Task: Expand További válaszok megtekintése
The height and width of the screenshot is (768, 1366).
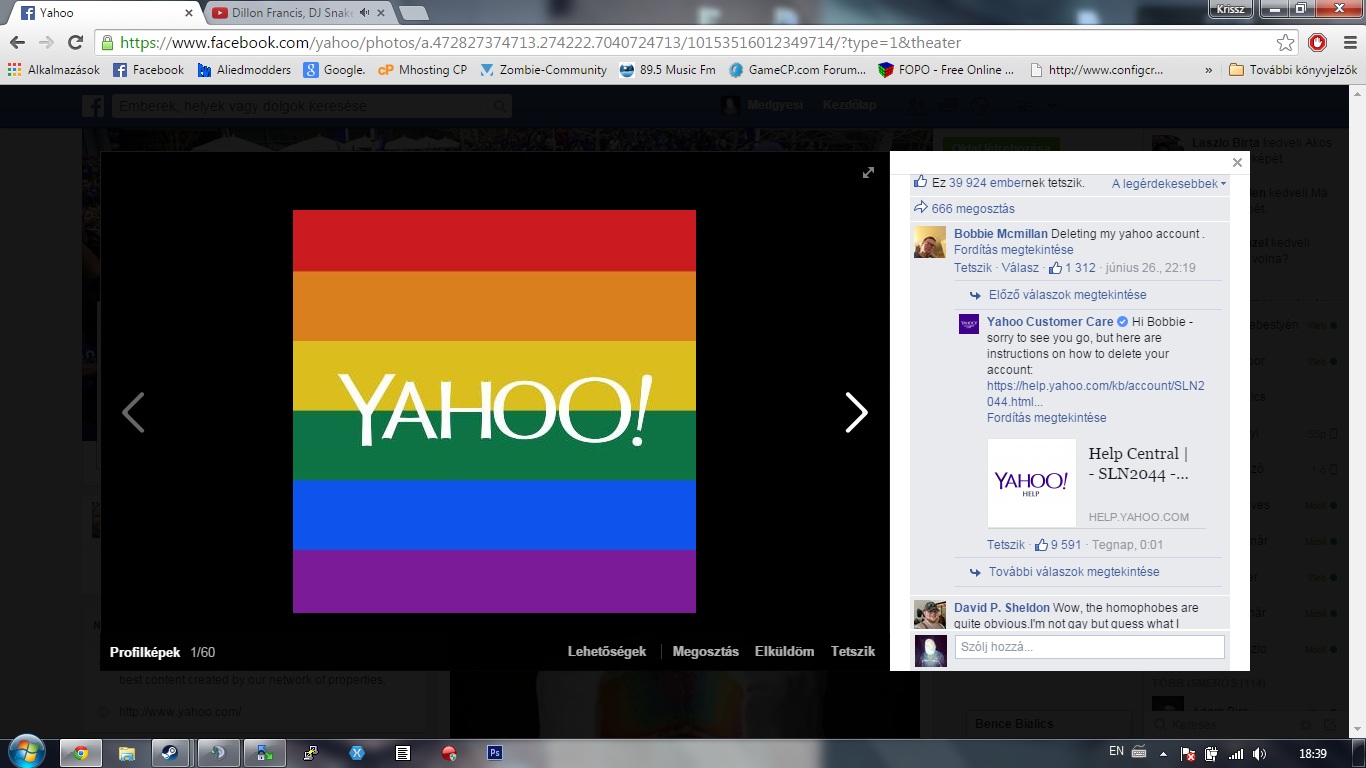Action: point(1074,572)
